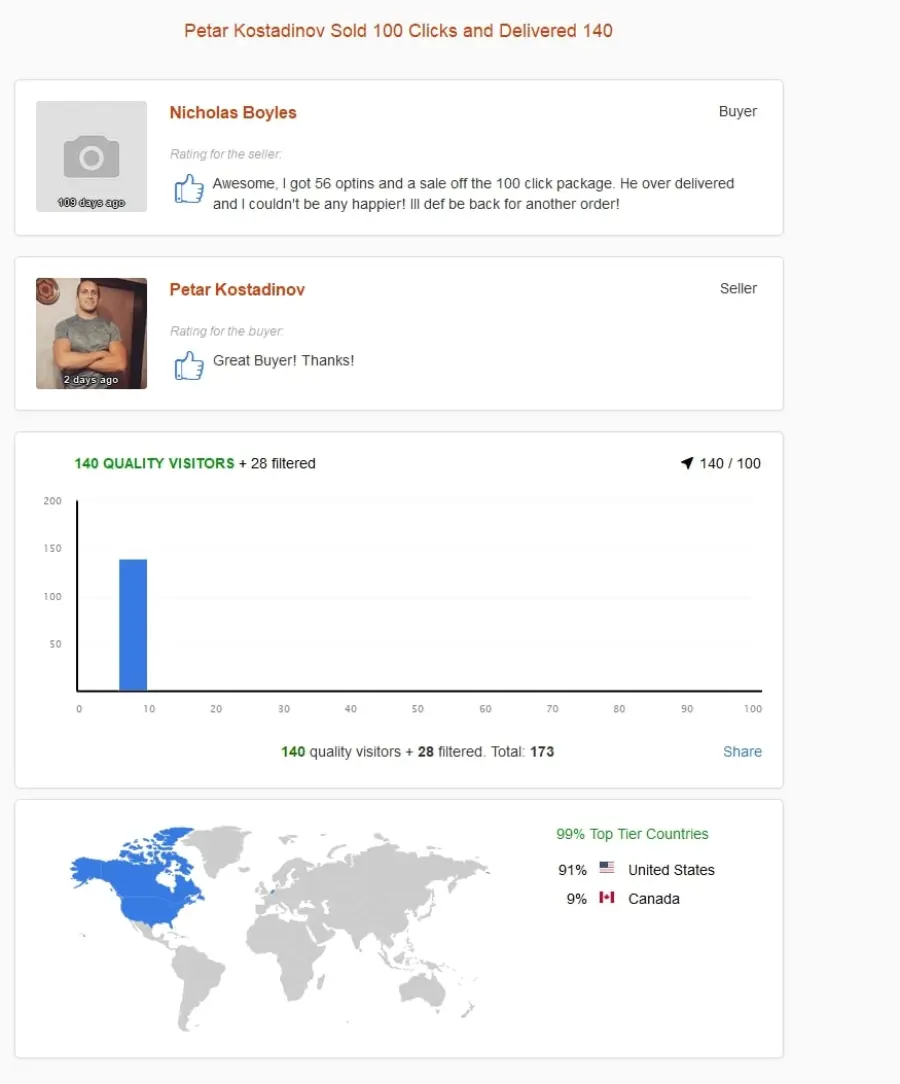This screenshot has width=900, height=1084.
Task: Open Petar Kostadinov seller name link
Action: 237,290
